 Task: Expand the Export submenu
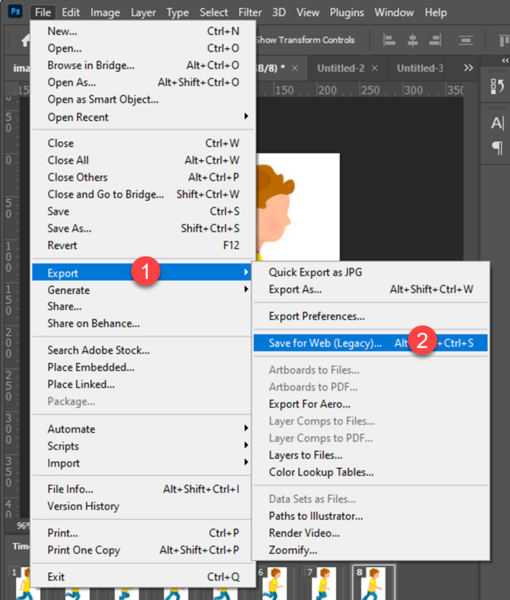click(142, 273)
